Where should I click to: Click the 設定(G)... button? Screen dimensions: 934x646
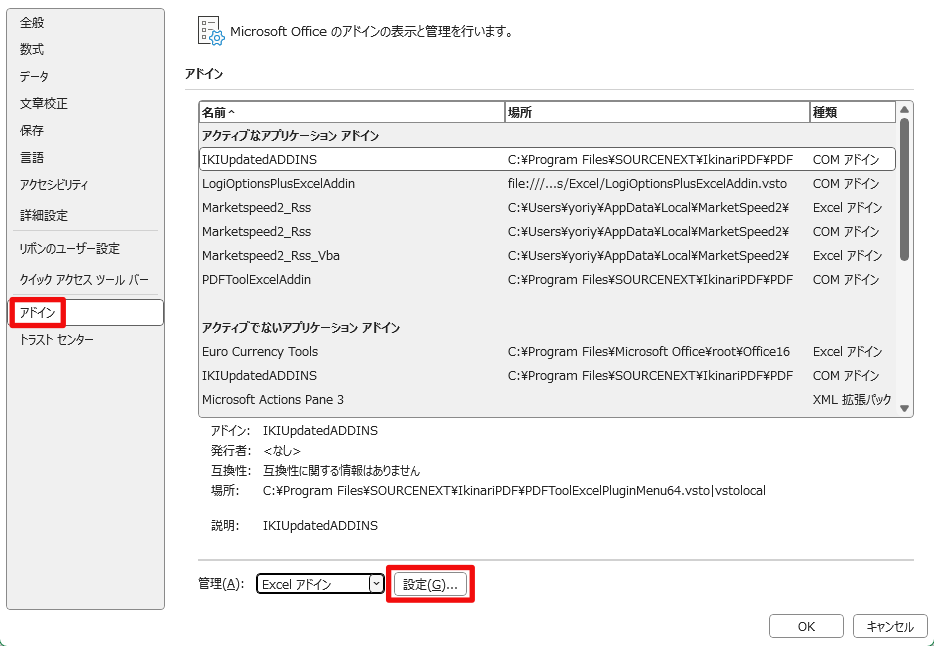429,584
